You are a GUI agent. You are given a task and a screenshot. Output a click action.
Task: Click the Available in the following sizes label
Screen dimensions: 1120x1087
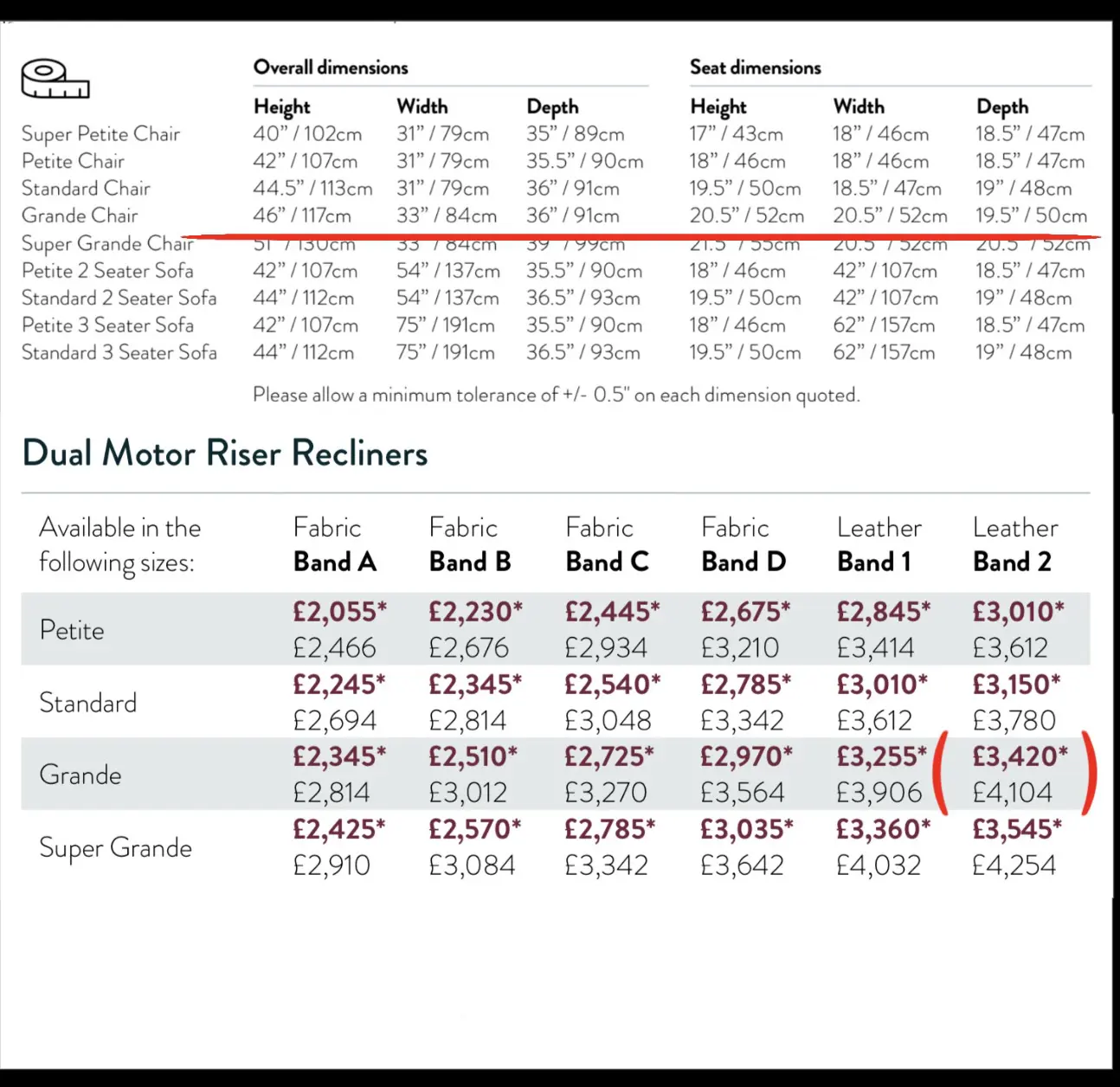coord(119,544)
